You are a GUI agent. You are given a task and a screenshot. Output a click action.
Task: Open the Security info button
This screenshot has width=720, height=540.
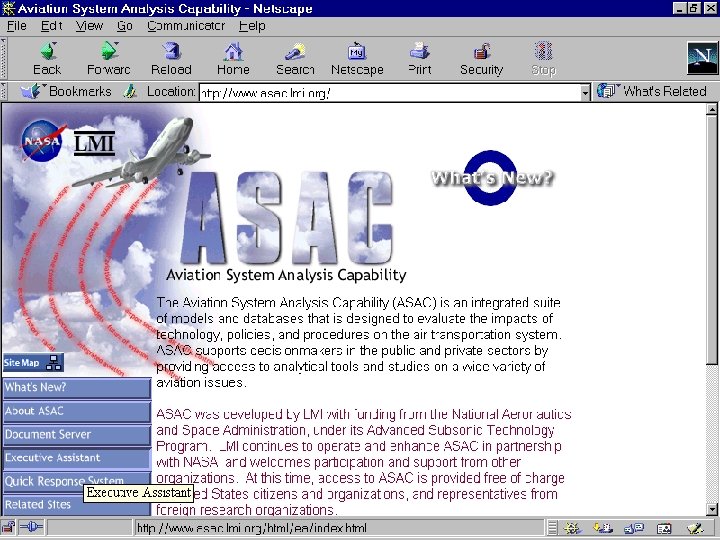(482, 58)
